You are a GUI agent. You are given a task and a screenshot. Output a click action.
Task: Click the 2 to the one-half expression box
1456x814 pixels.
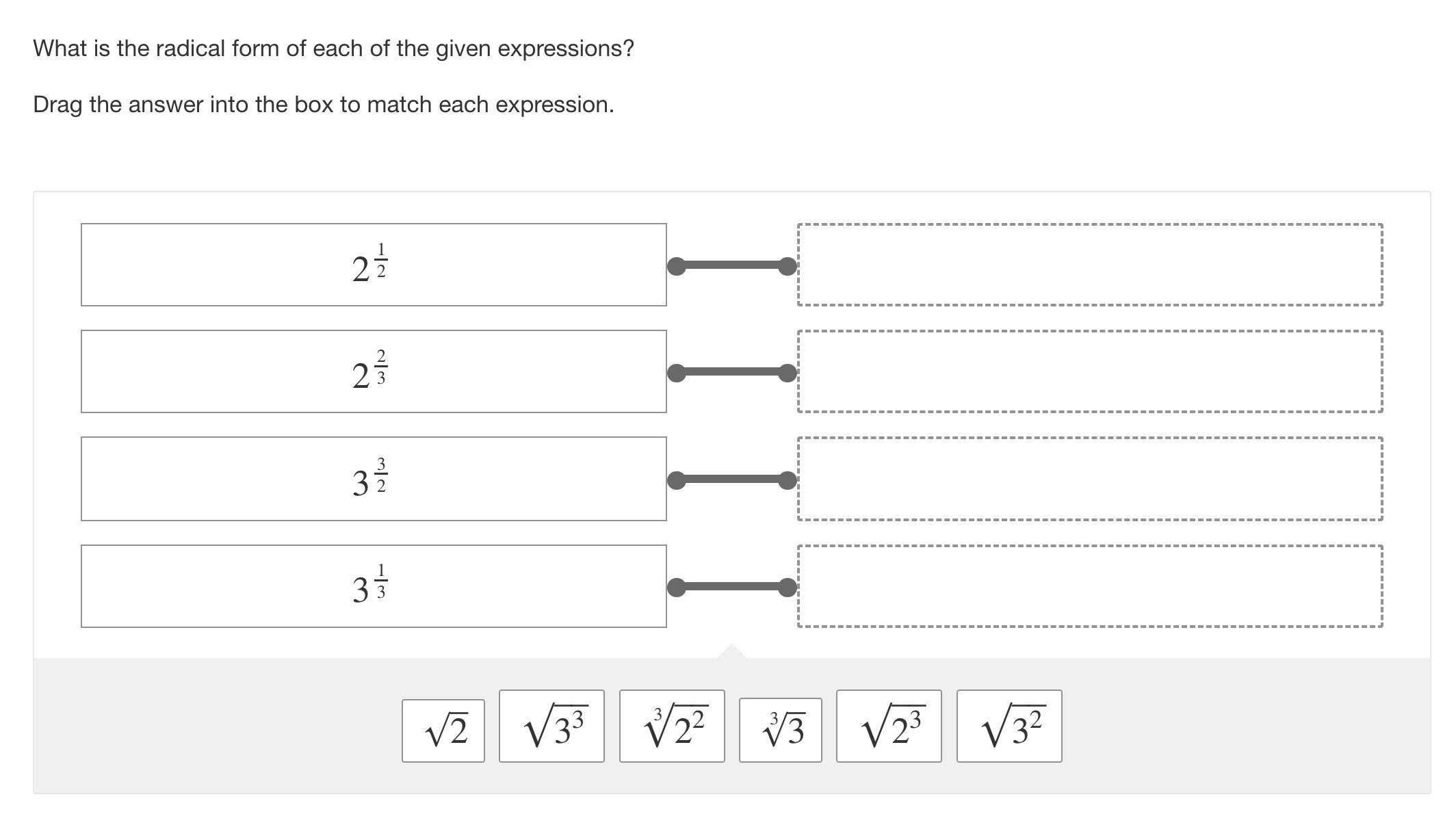[x=374, y=265]
